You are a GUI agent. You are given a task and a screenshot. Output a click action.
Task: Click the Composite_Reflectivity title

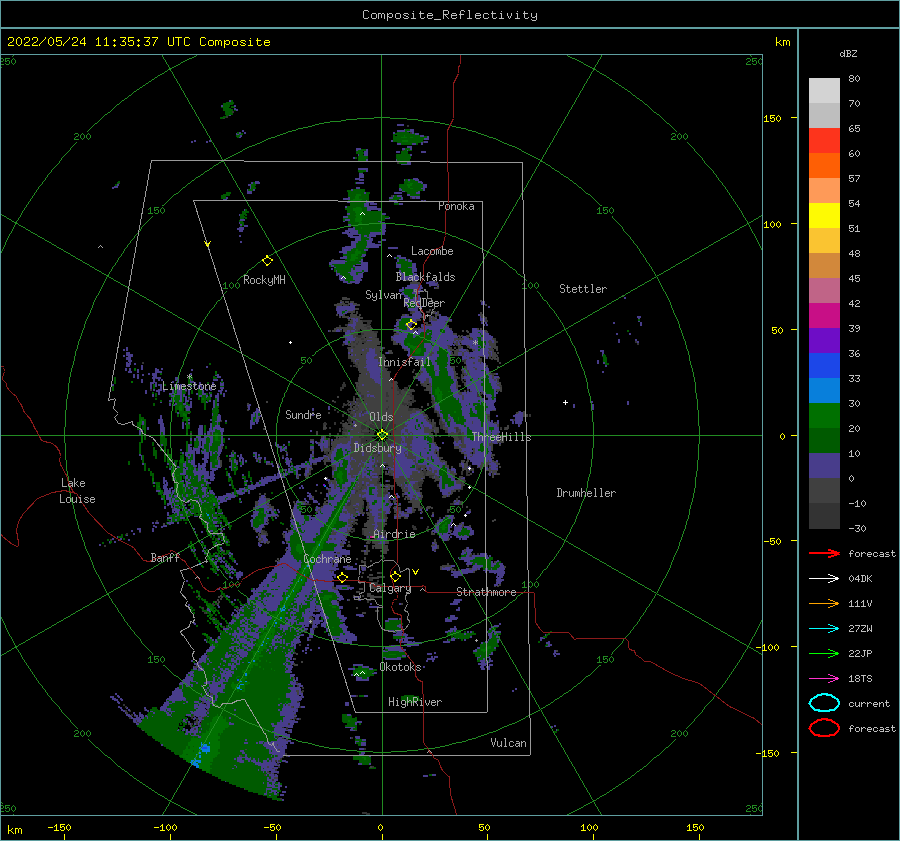pyautogui.click(x=450, y=15)
